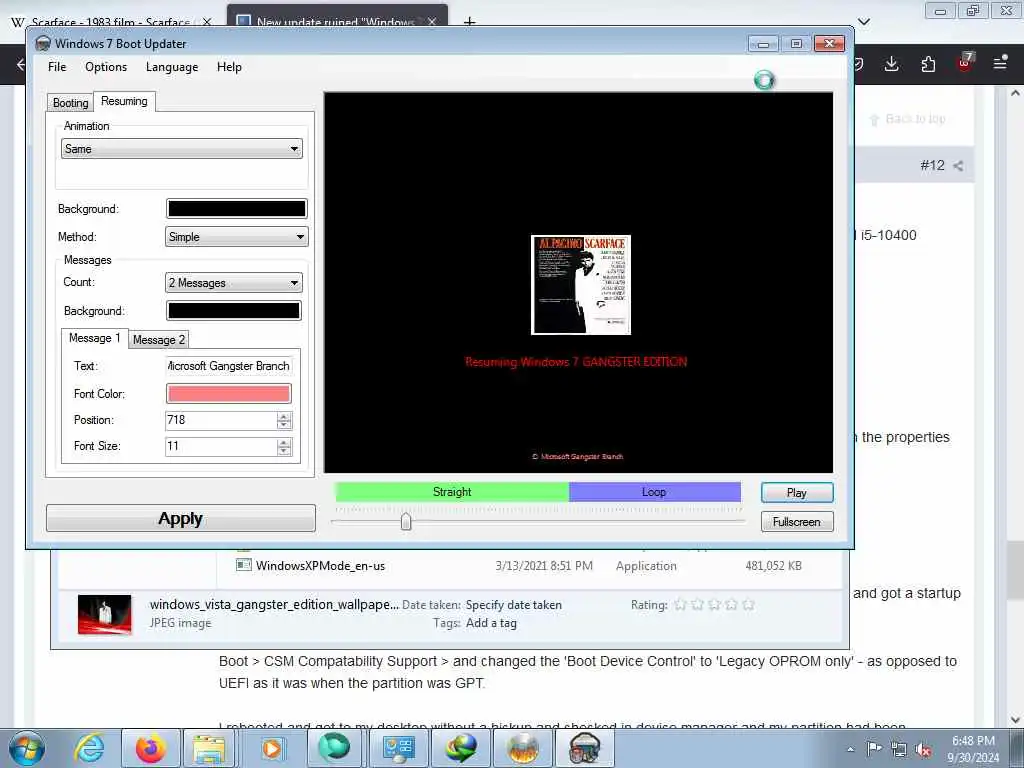
Task: Switch to the Booting tab
Action: click(71, 103)
